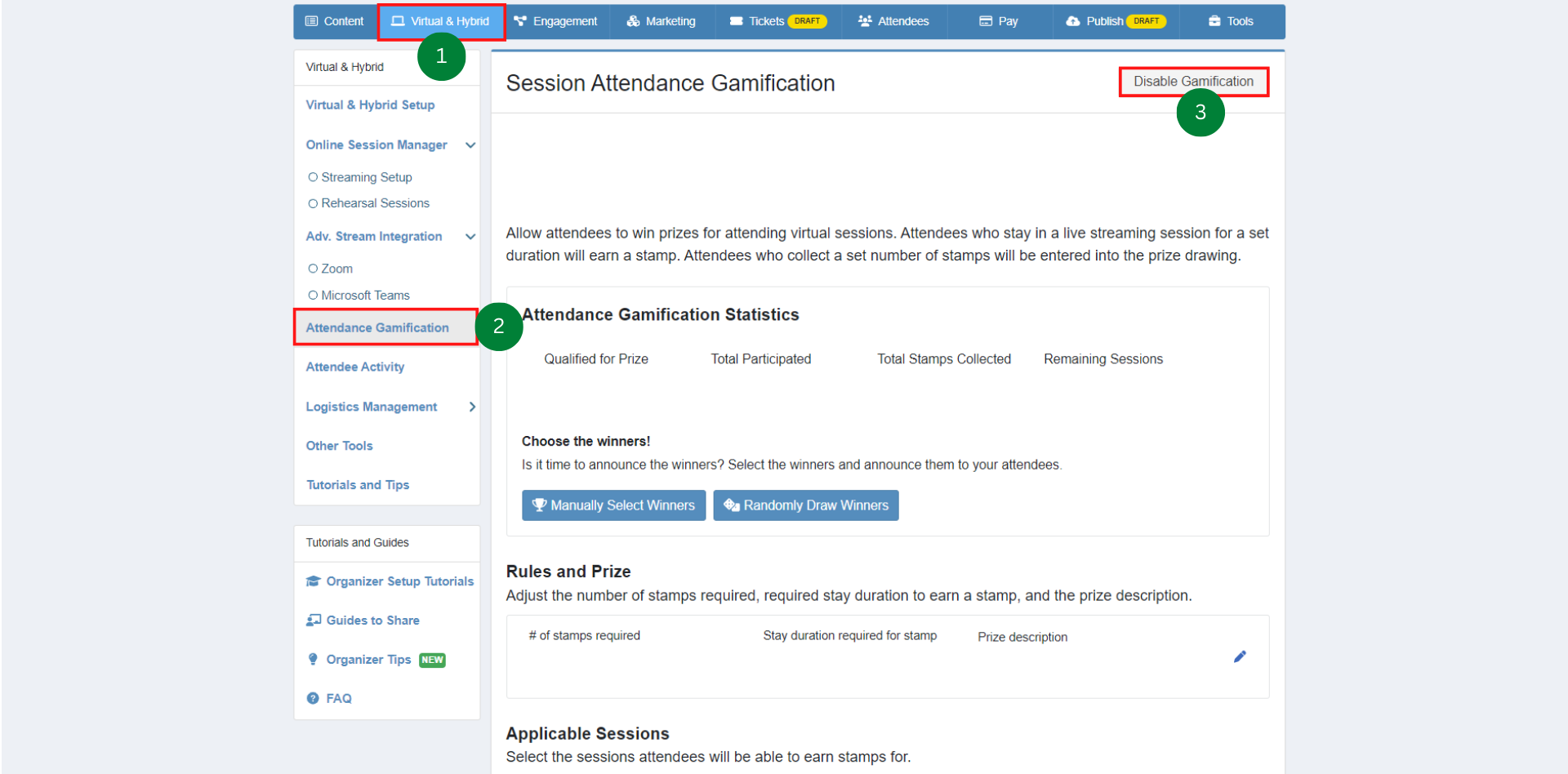Click the DRAFT badge on the Tickets tab
Image resolution: width=1568 pixels, height=774 pixels.
[x=807, y=21]
